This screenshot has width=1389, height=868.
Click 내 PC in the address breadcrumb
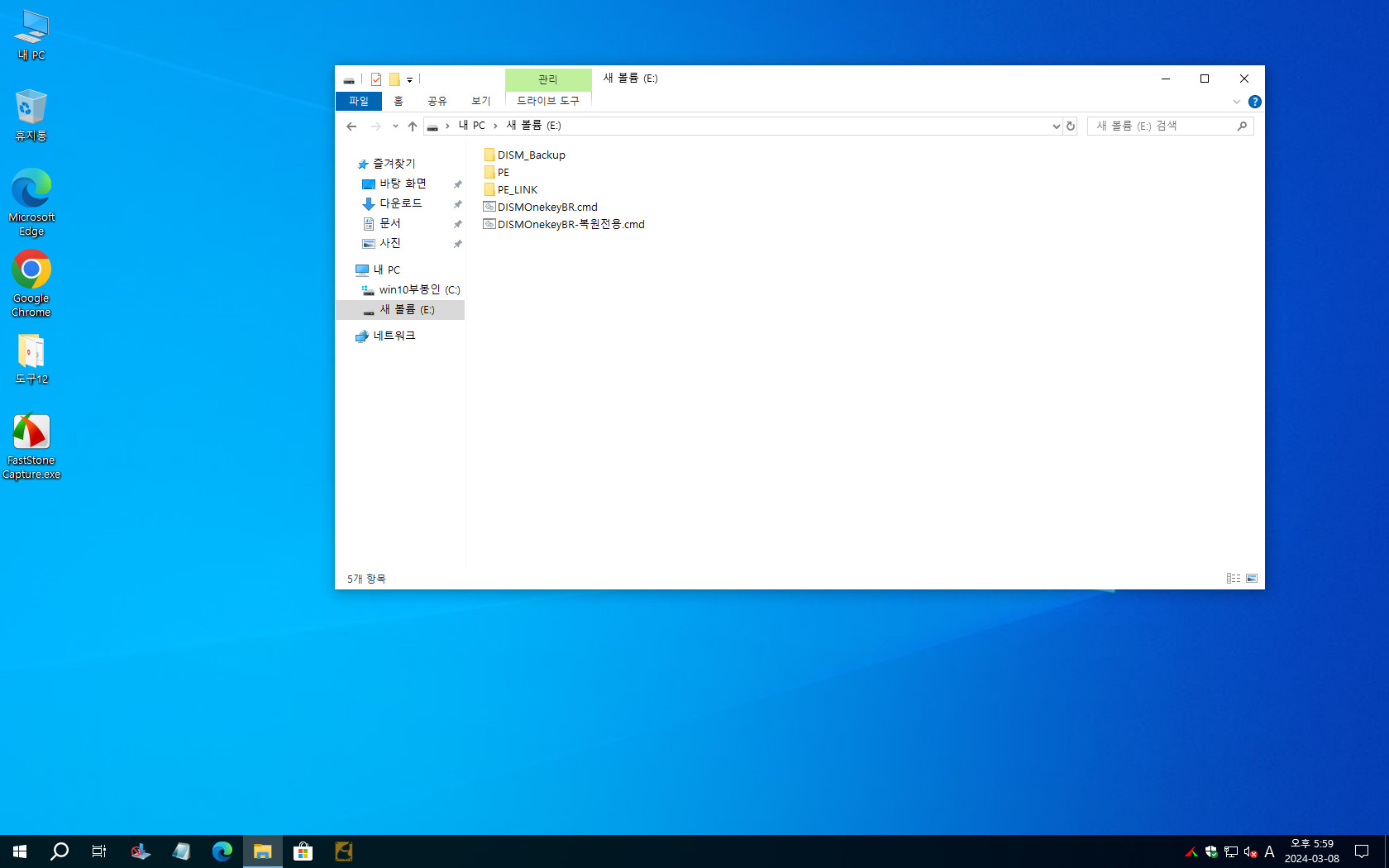point(472,126)
